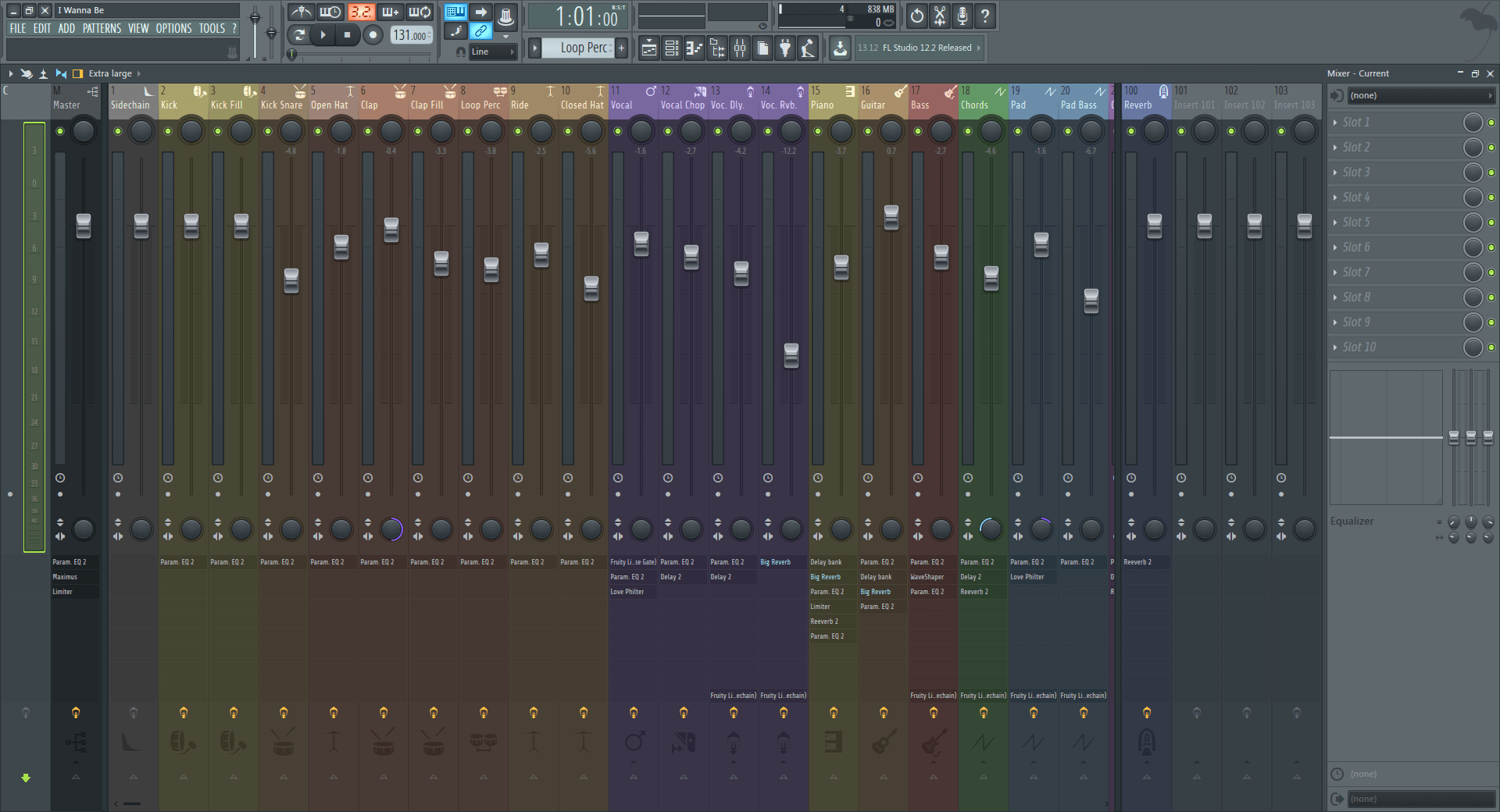The image size is (1500, 812).
Task: Expand Slot 3 effect menu arrow
Action: click(1335, 173)
